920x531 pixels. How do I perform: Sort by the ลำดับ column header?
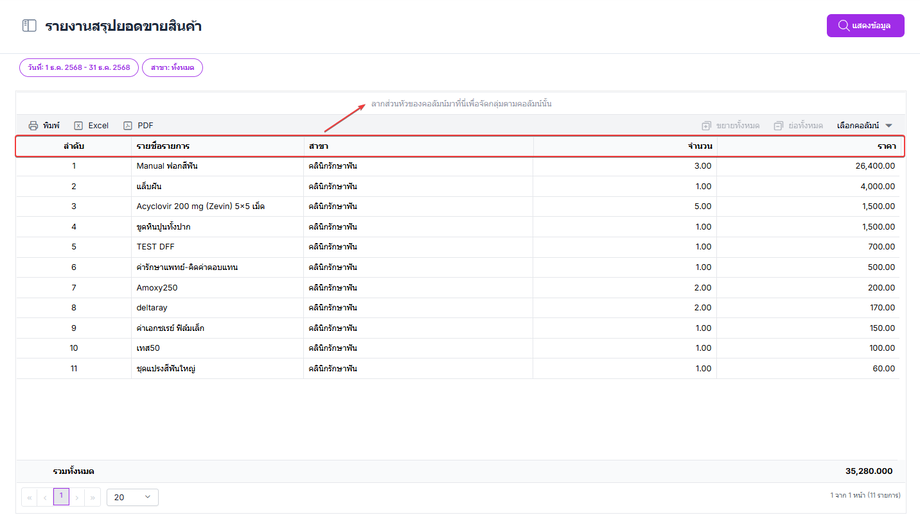point(74,146)
